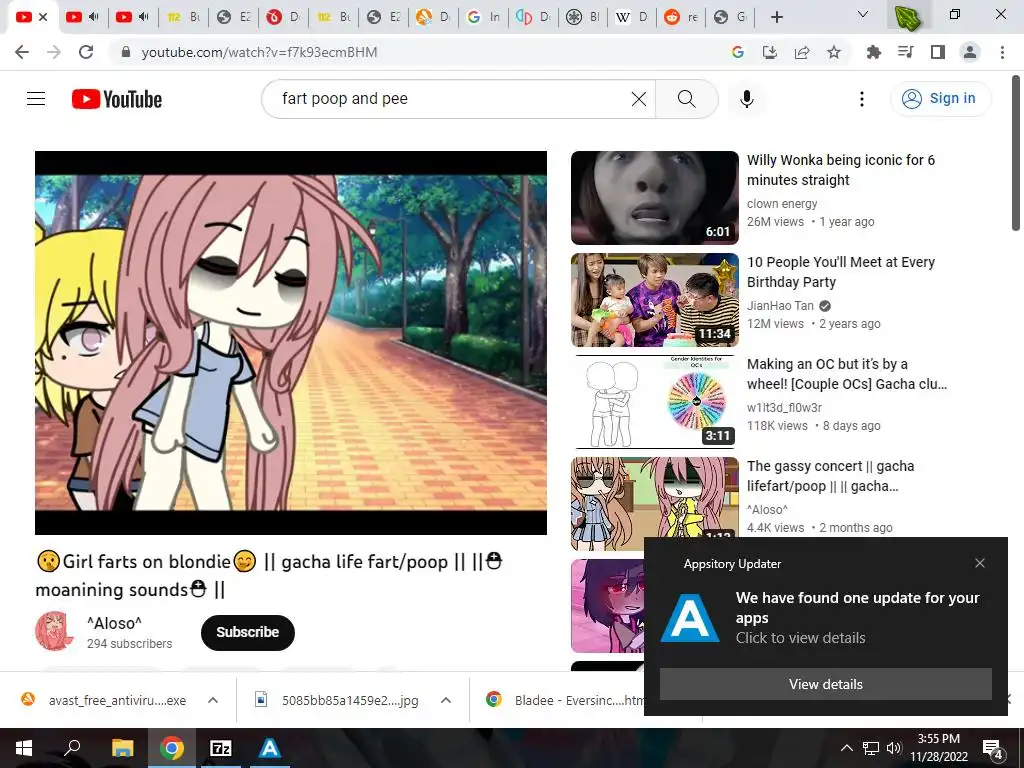Image resolution: width=1024 pixels, height=768 pixels.
Task: Open the Chrome taskbar icon
Action: click(171, 748)
